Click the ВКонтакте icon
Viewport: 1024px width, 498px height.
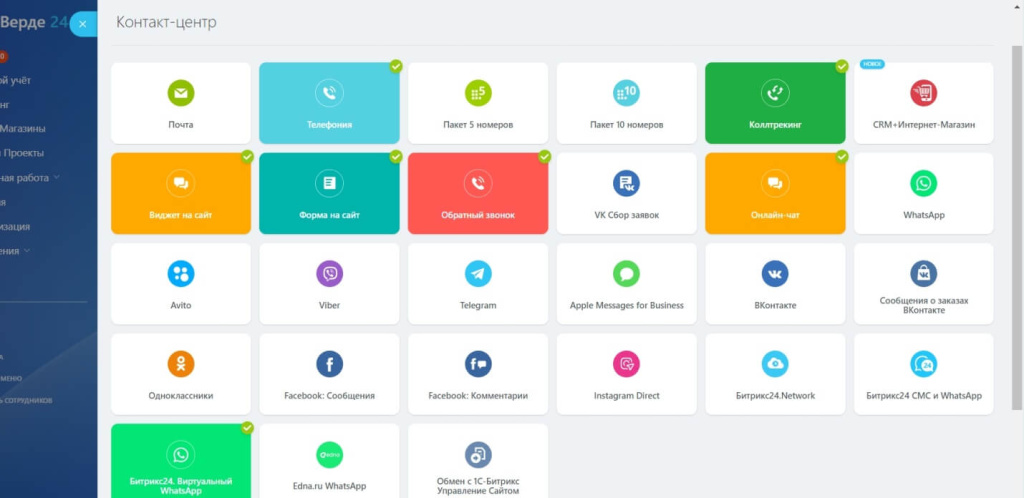pyautogui.click(x=775, y=274)
